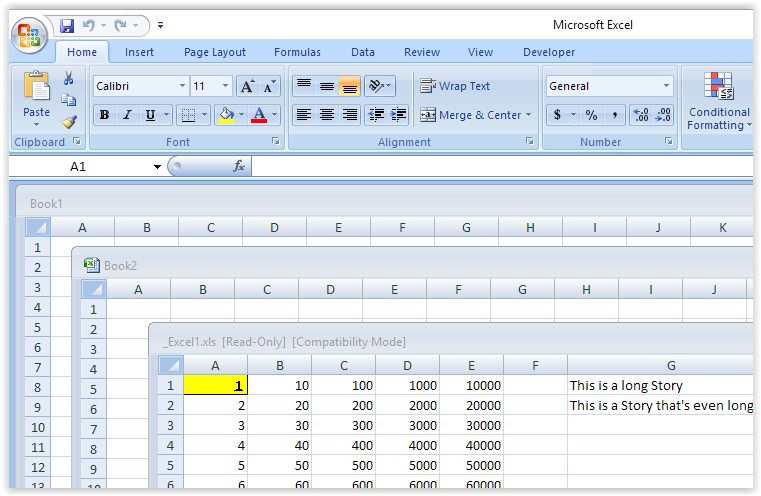This screenshot has width=761, height=496.
Task: Open borders dropdown arrow
Action: point(204,115)
